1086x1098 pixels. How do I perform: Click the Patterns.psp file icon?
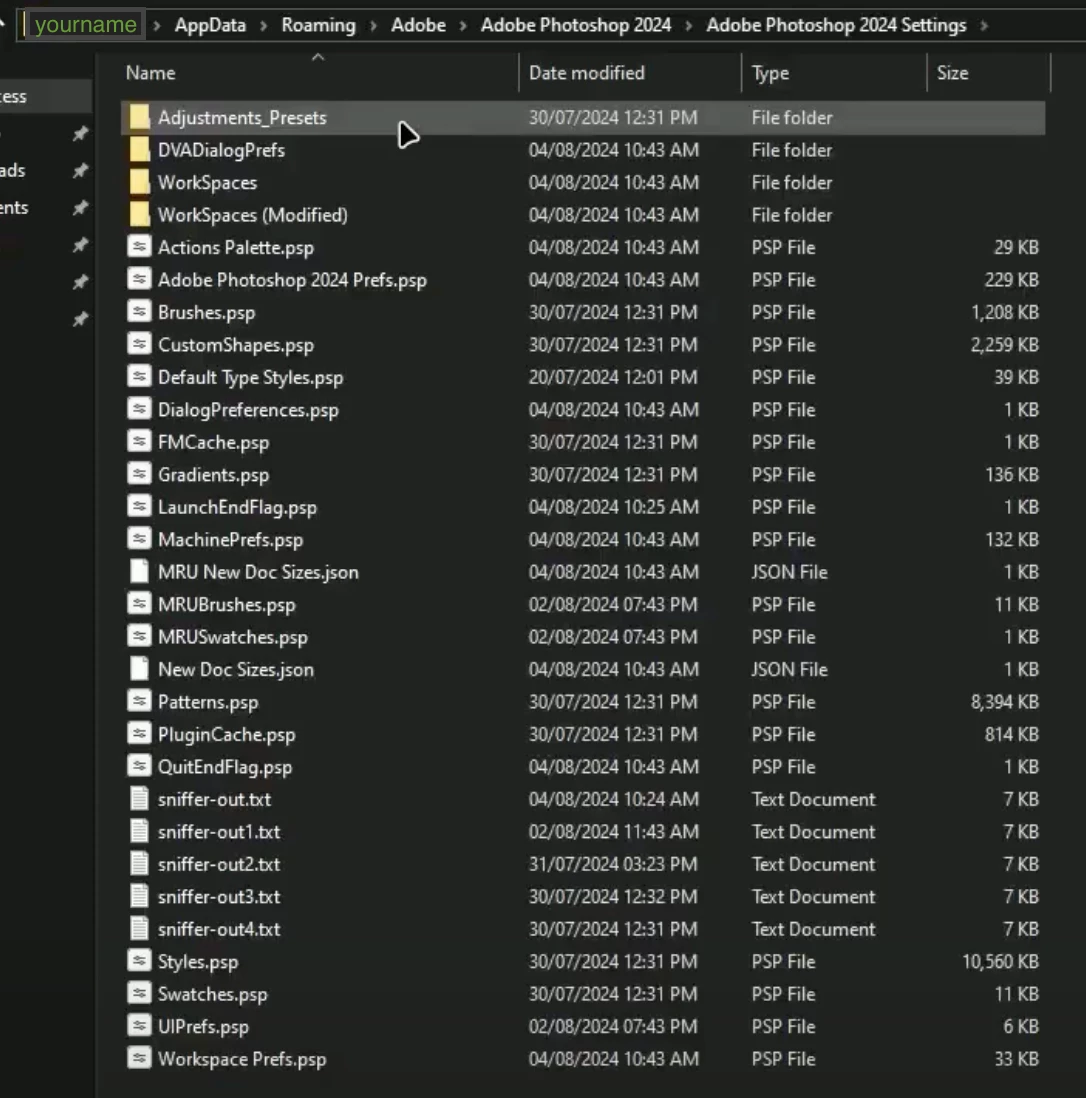139,701
